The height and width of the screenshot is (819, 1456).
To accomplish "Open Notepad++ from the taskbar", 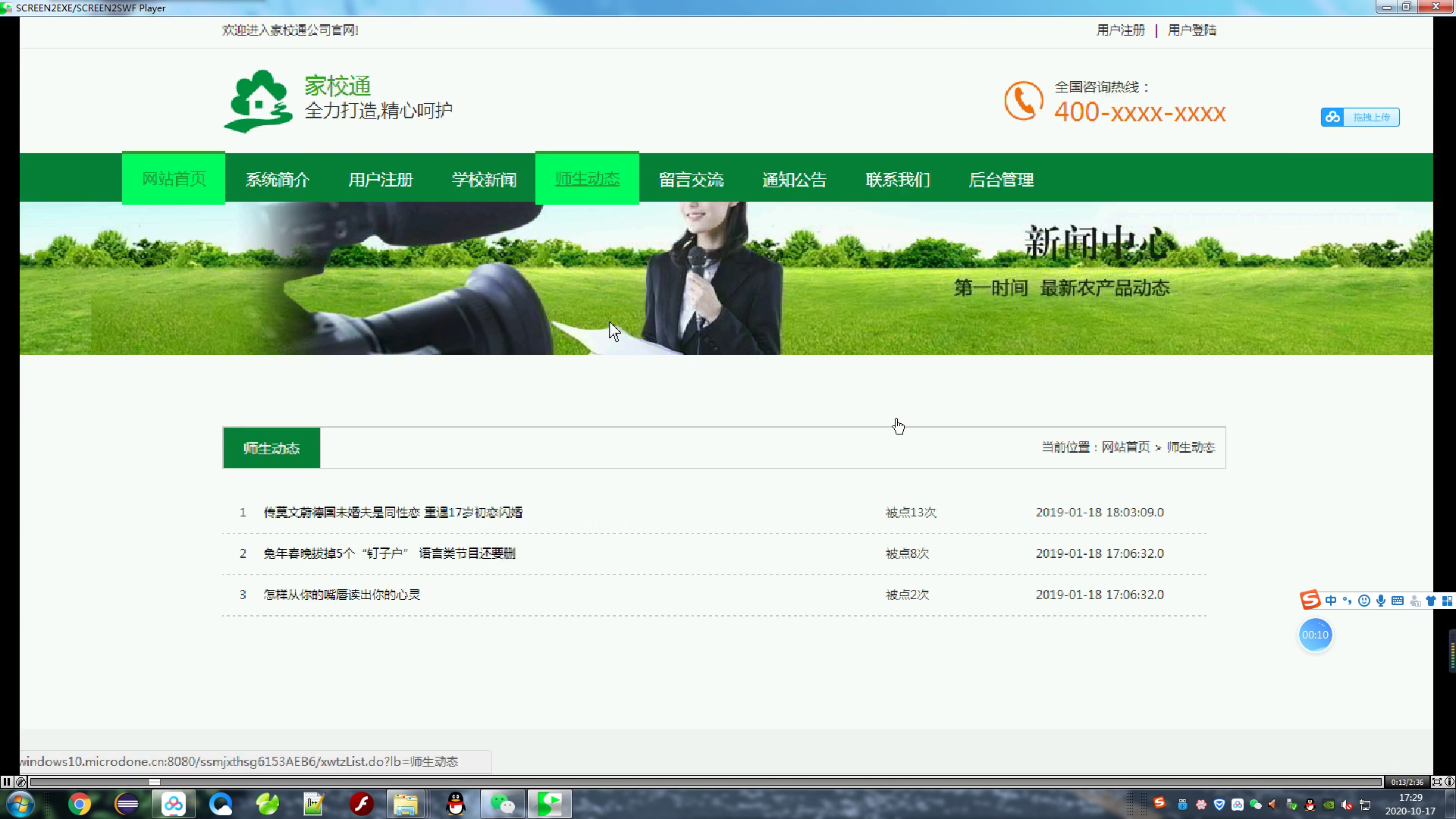I will 314,804.
